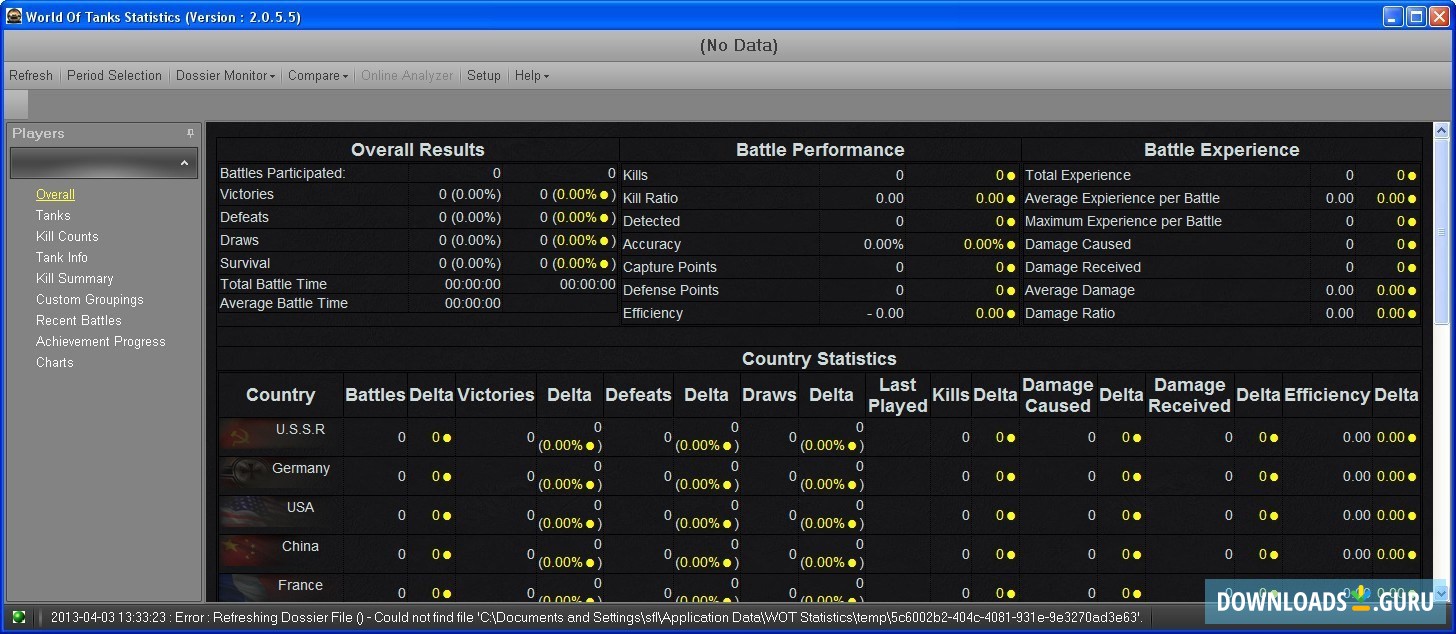Image resolution: width=1456 pixels, height=634 pixels.
Task: Click the Defeats column header
Action: (638, 395)
